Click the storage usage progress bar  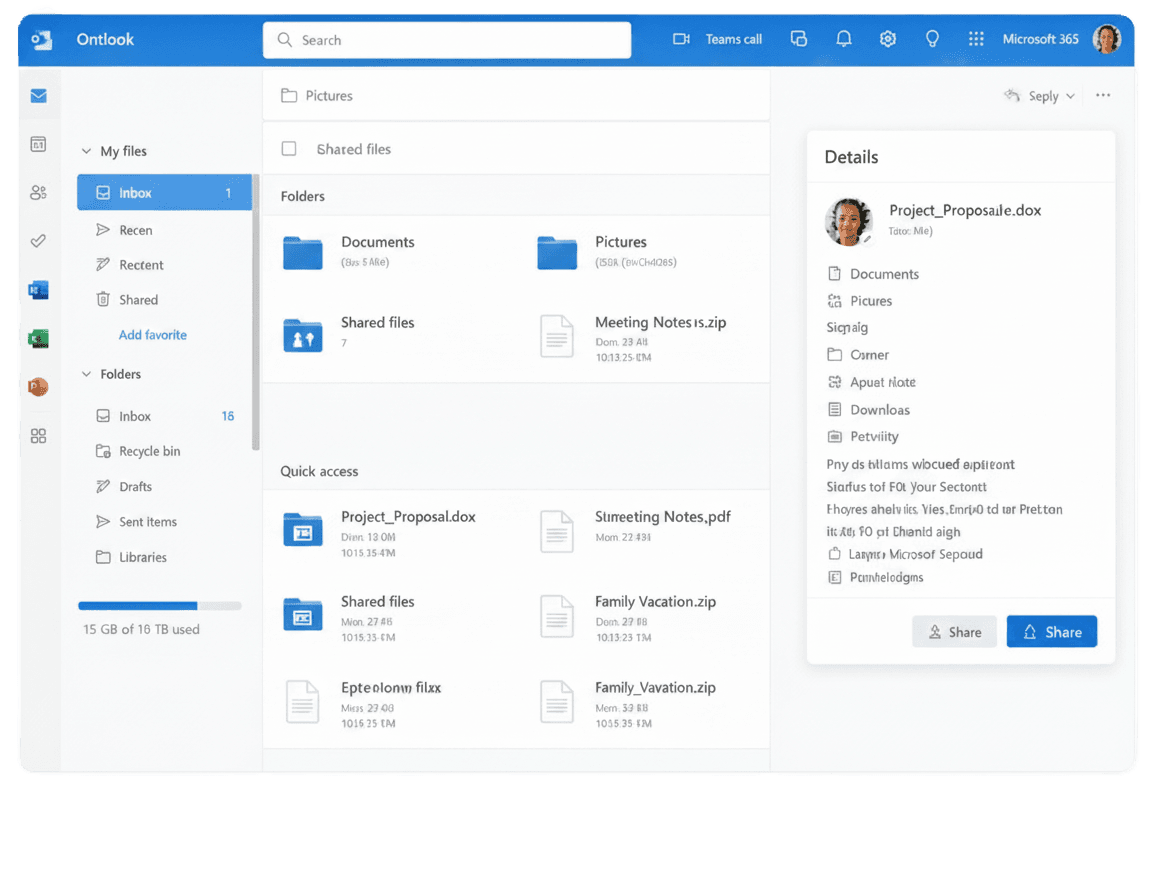pyautogui.click(x=159, y=606)
